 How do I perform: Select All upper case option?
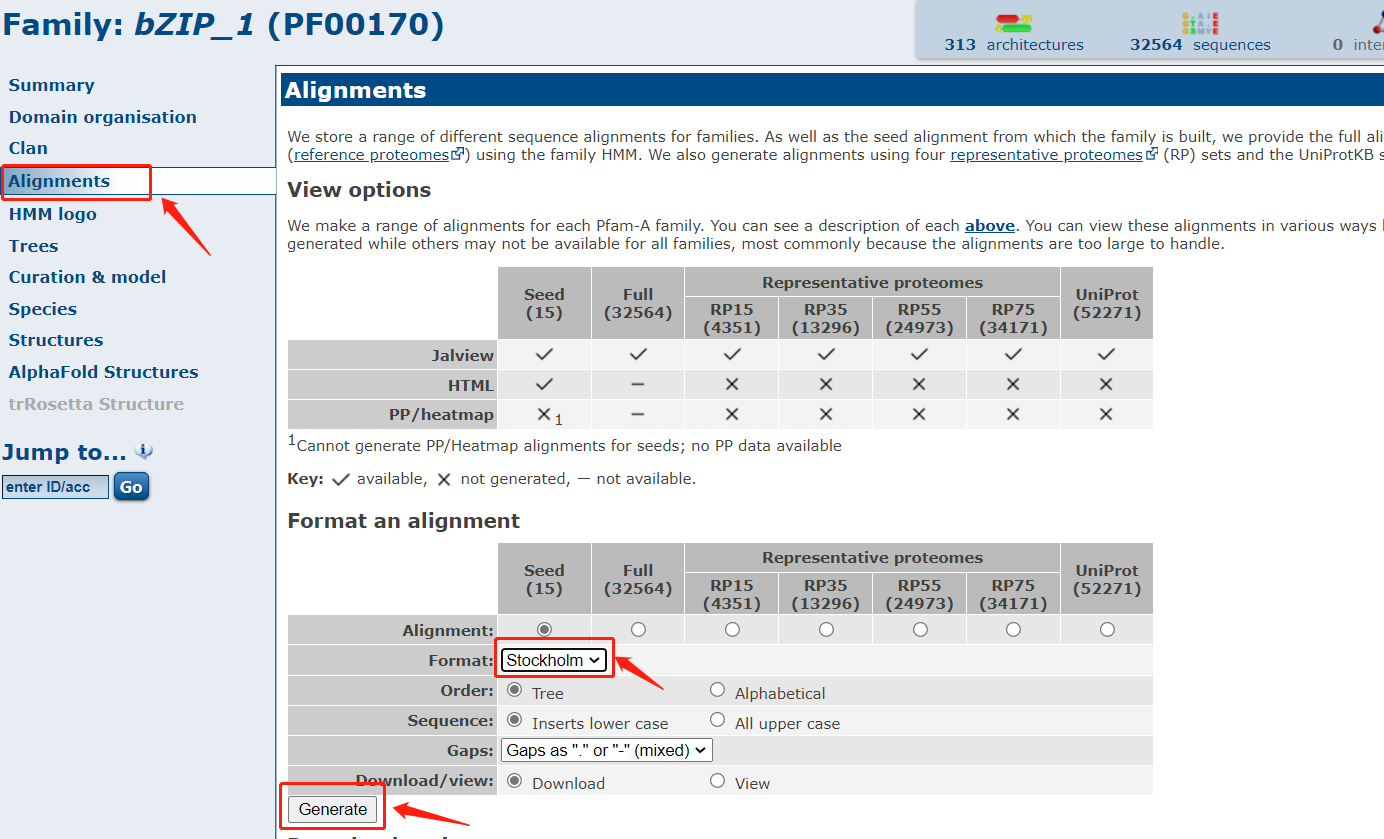[717, 720]
